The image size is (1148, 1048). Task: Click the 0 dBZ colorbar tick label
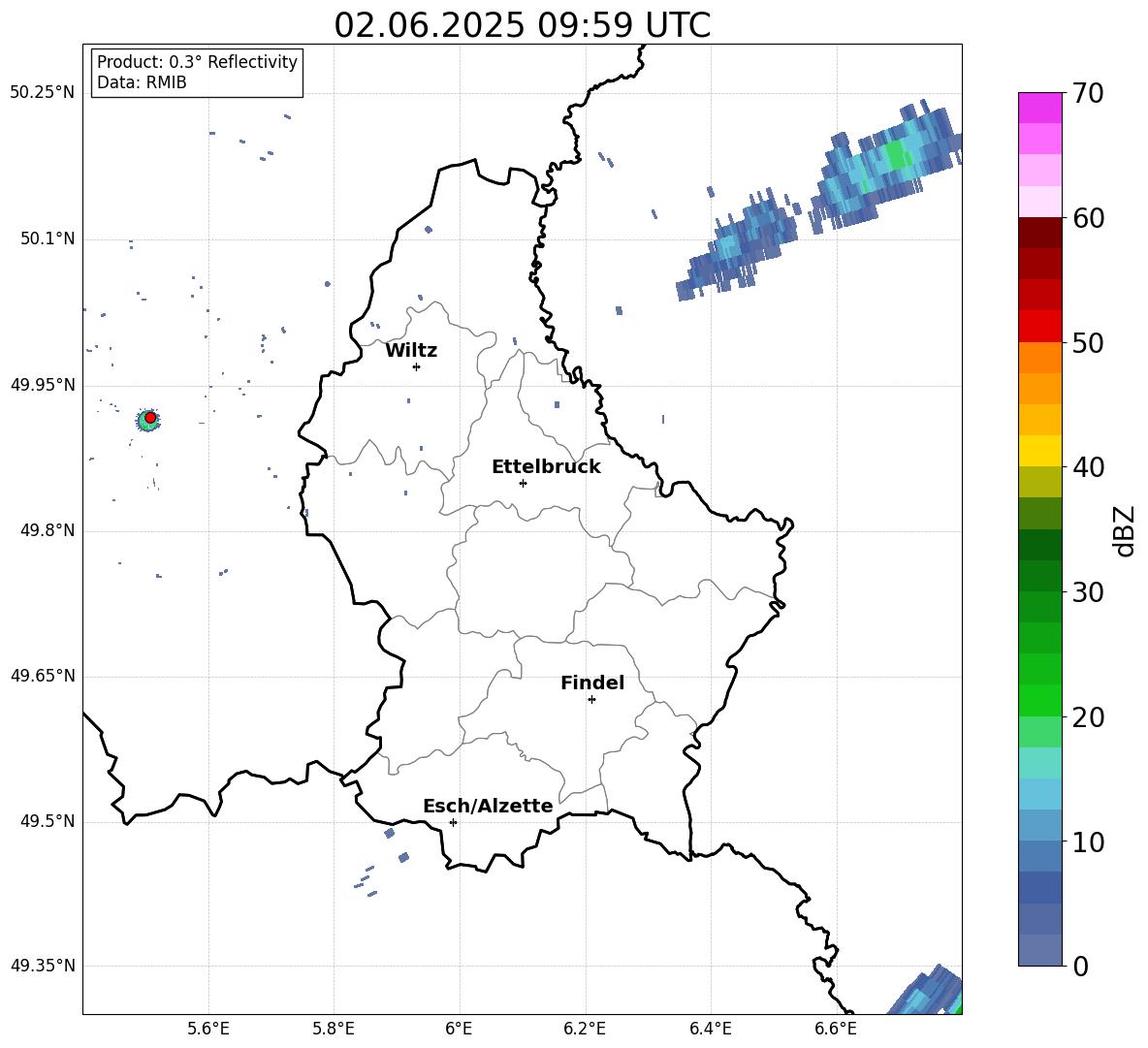click(1080, 966)
